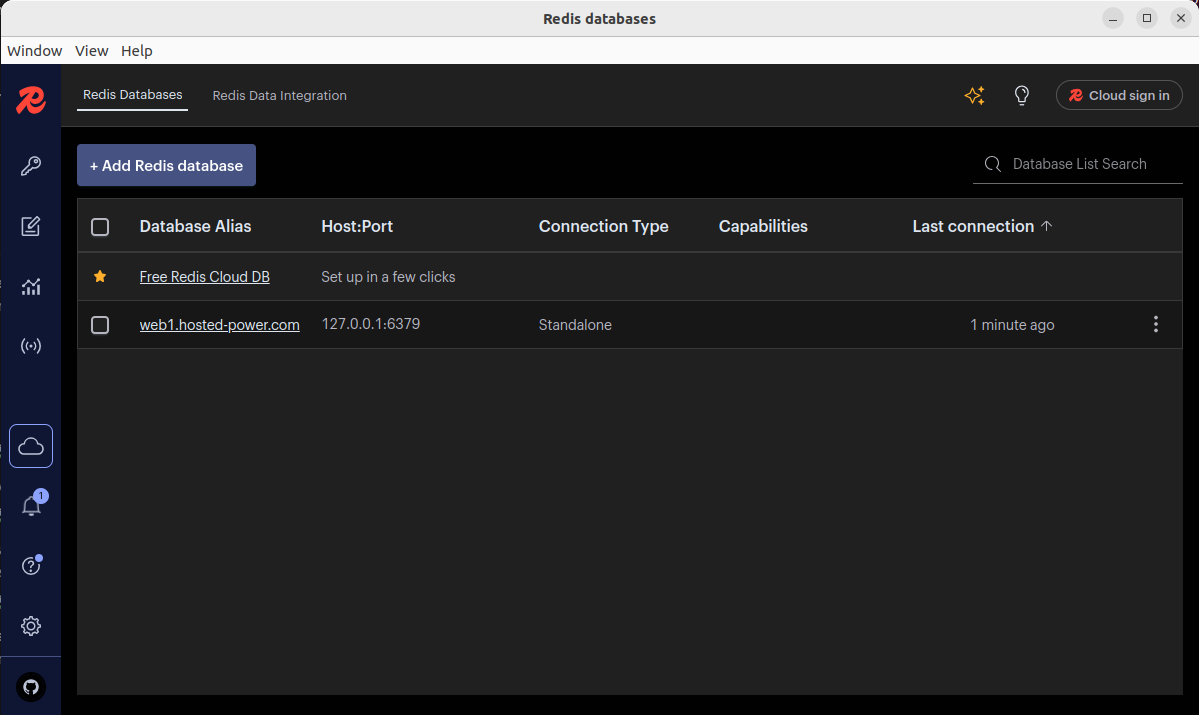Click the Add Redis database button
The height and width of the screenshot is (715, 1199).
[167, 165]
